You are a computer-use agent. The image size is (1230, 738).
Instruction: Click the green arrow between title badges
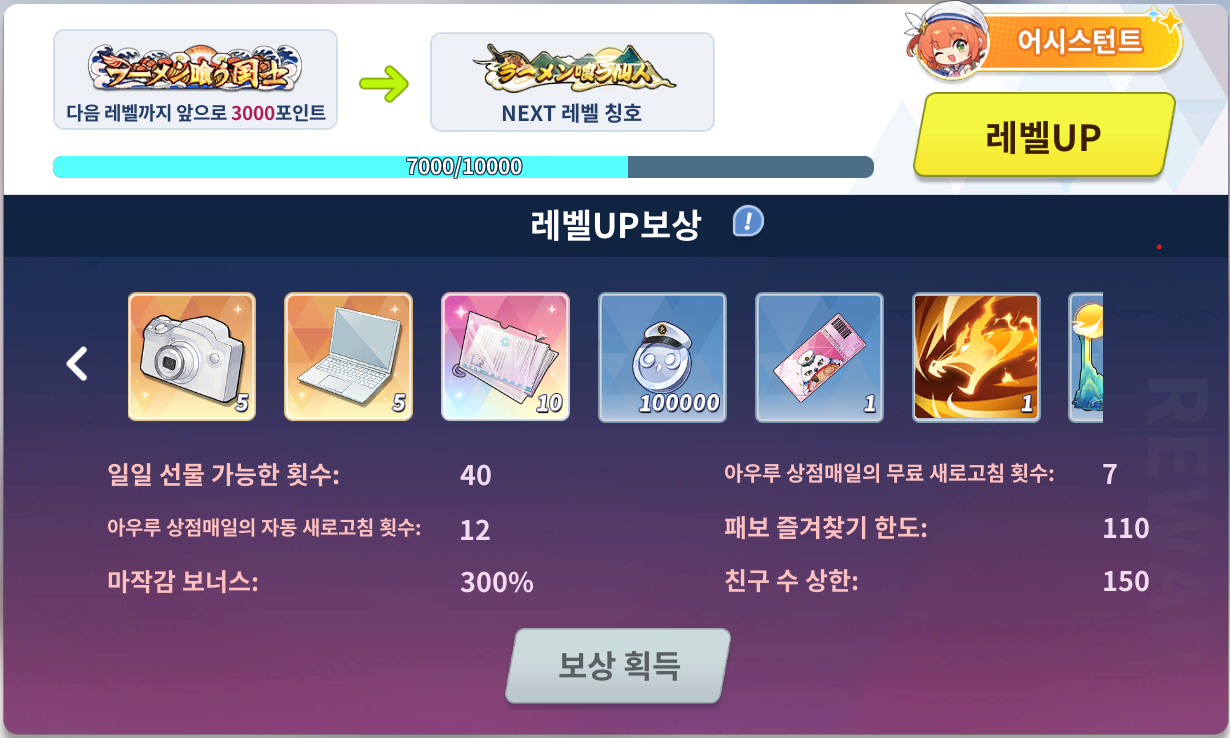click(384, 83)
